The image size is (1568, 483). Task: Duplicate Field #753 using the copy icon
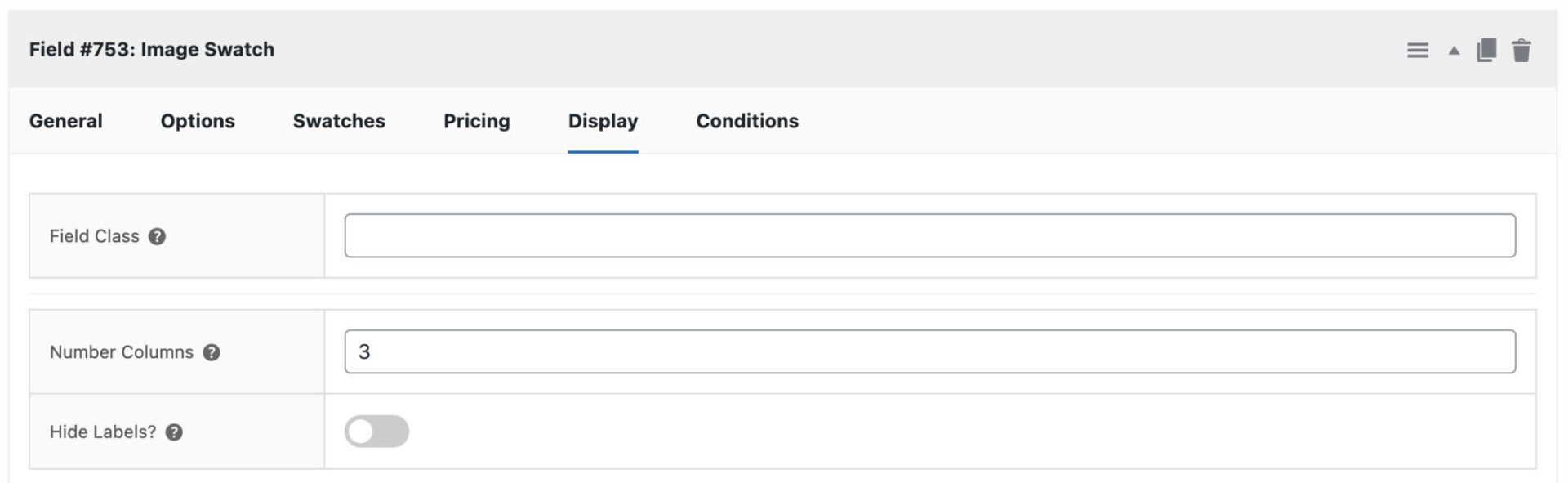pyautogui.click(x=1485, y=49)
